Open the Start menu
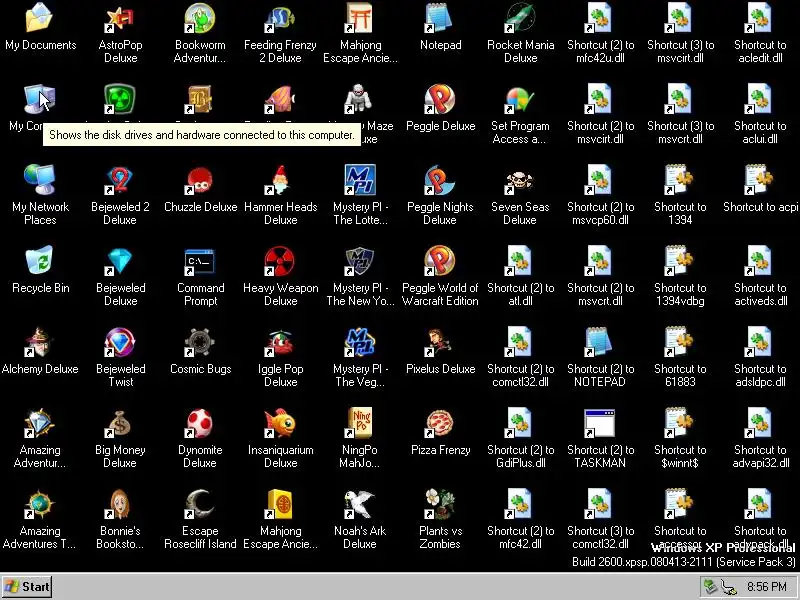 tap(27, 587)
